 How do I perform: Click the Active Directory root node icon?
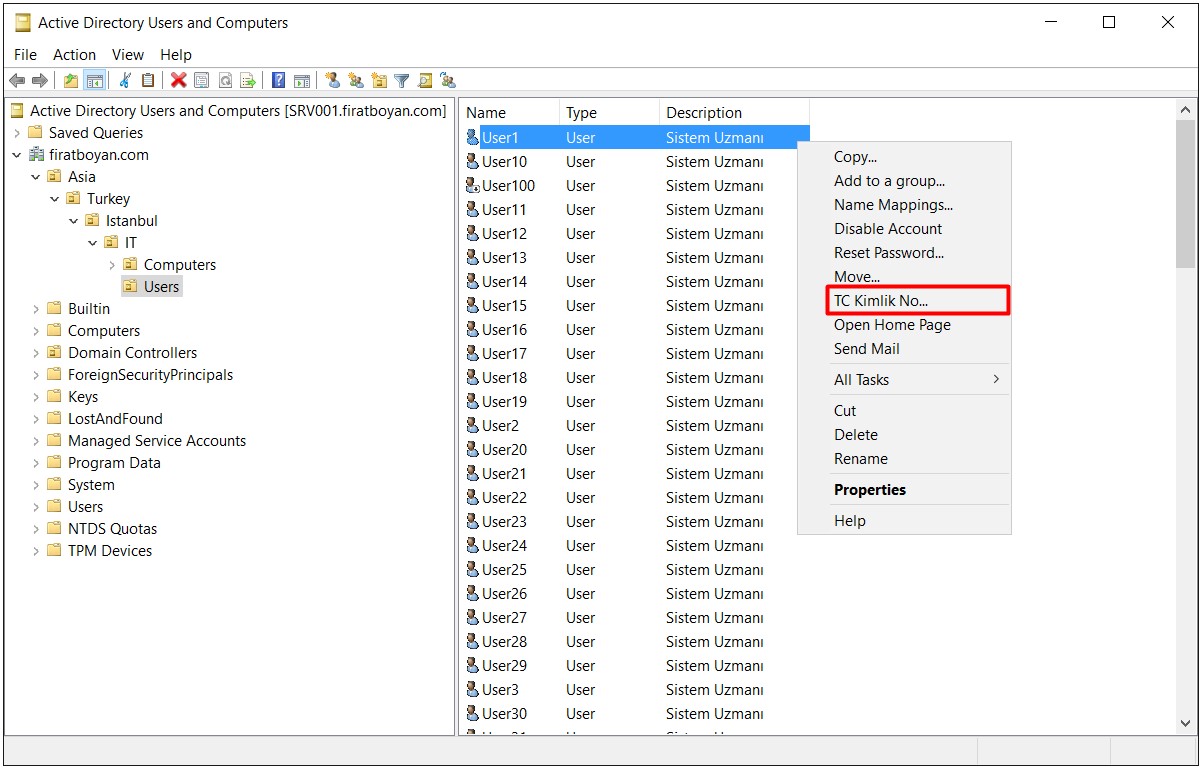pyautogui.click(x=17, y=110)
